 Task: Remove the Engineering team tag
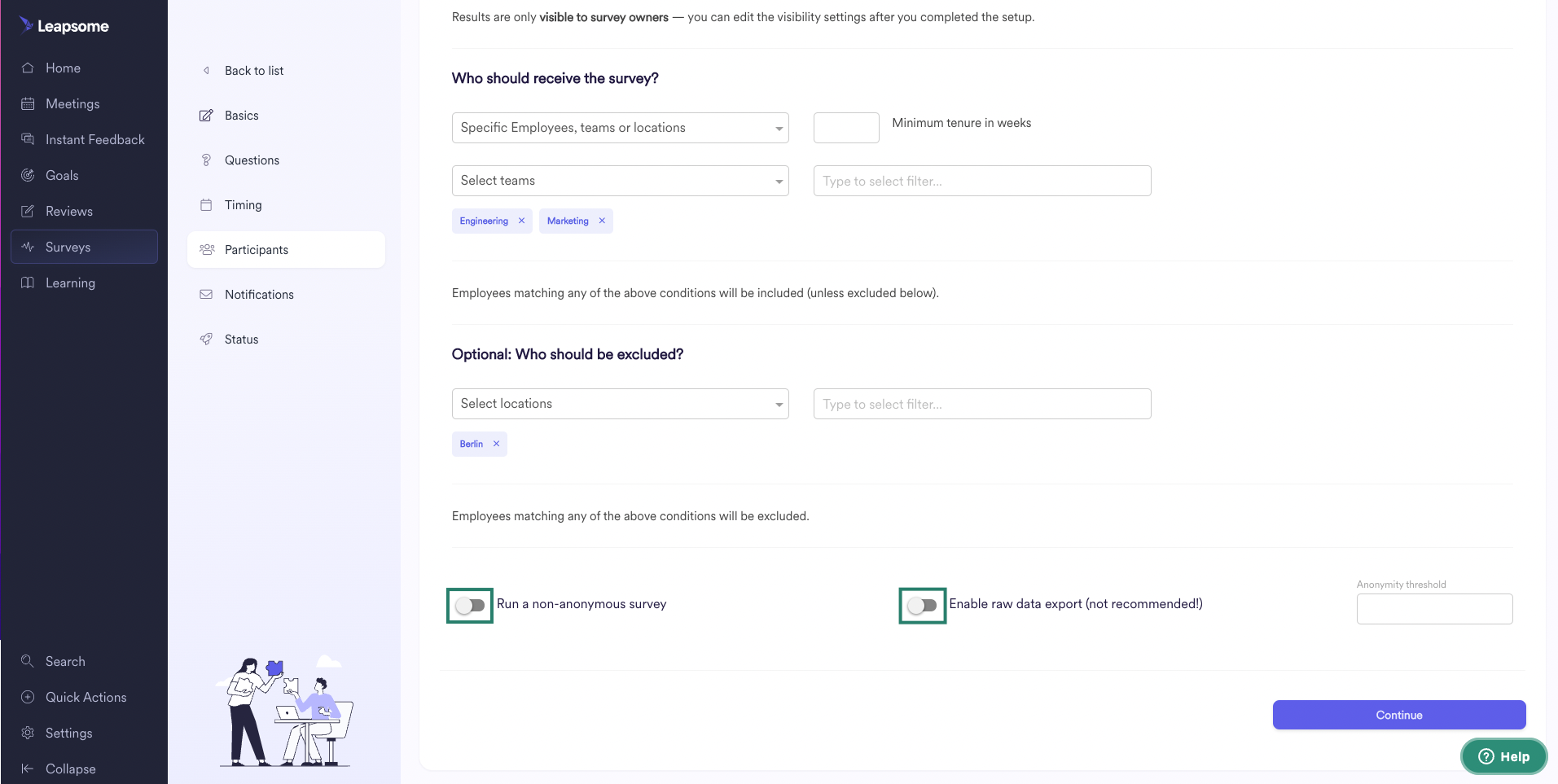pos(521,221)
